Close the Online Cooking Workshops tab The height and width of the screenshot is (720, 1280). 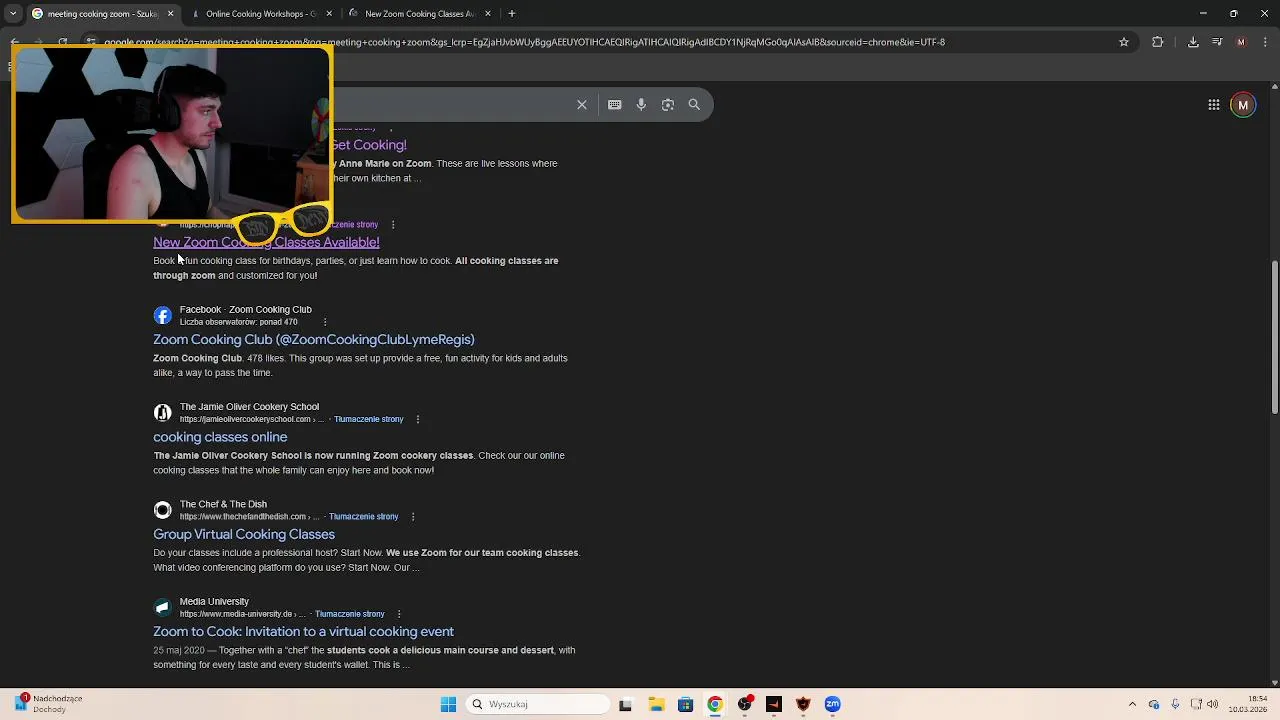pyautogui.click(x=329, y=14)
